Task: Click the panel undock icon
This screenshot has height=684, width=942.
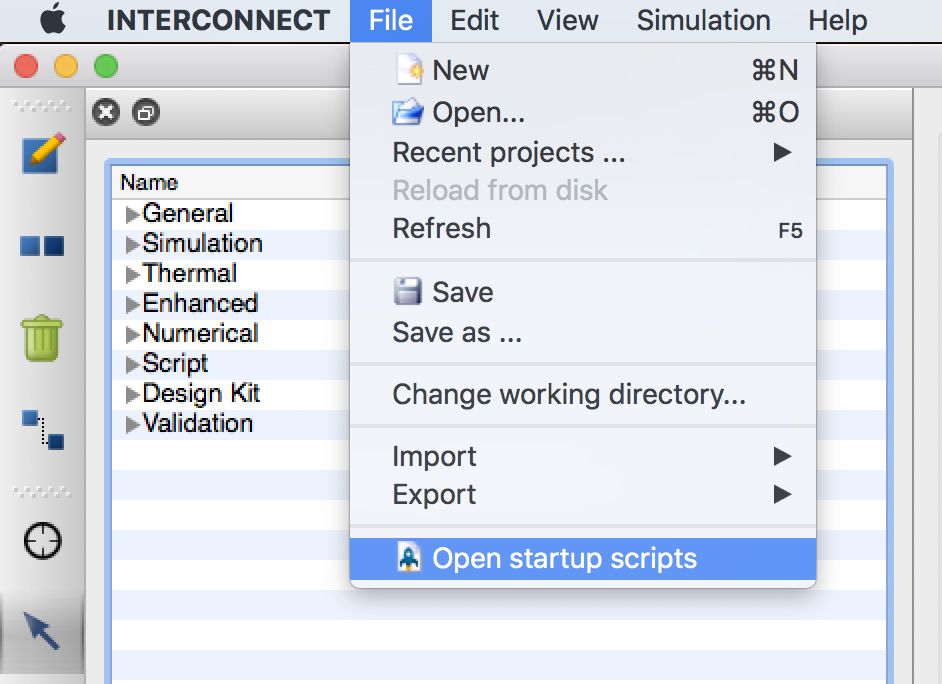Action: coord(146,112)
